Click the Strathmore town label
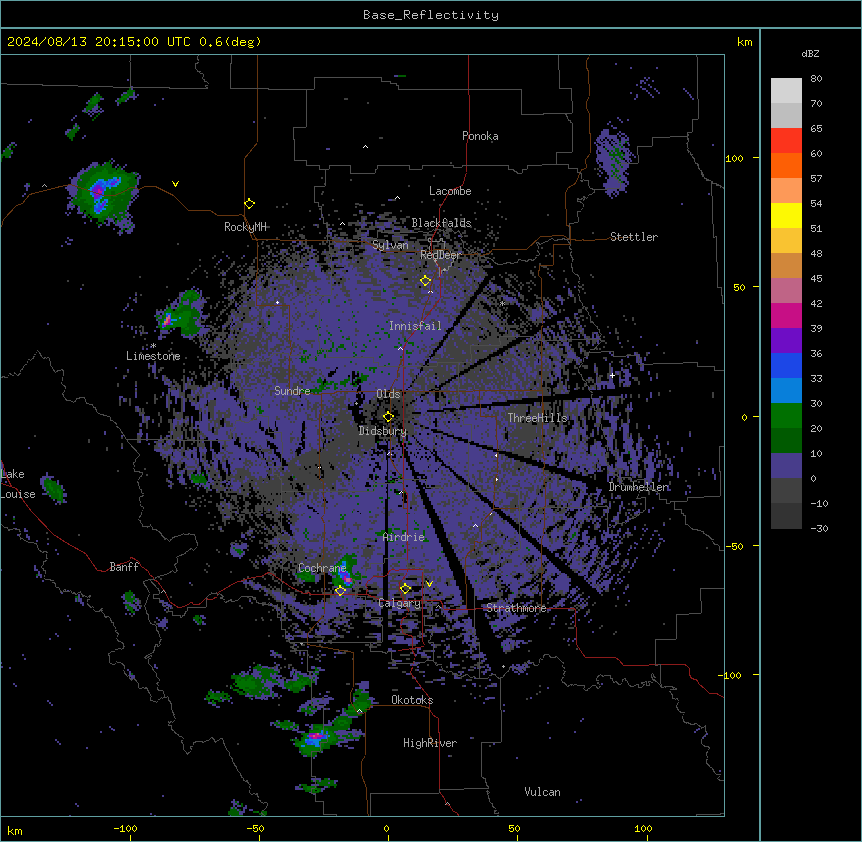 516,608
